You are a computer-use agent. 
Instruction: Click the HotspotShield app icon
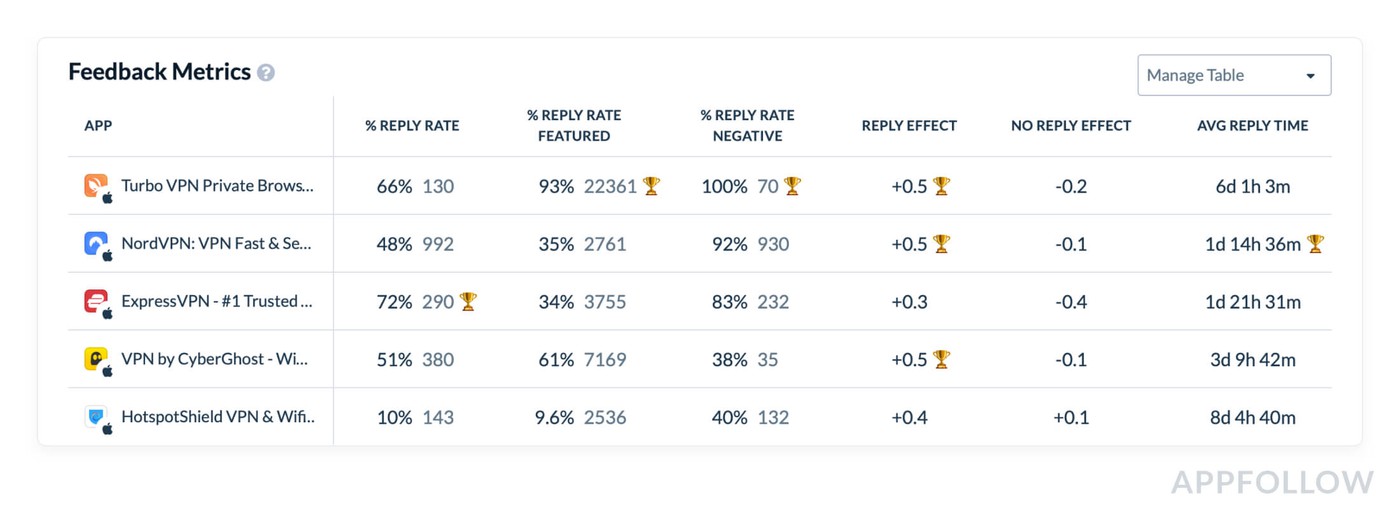96,417
